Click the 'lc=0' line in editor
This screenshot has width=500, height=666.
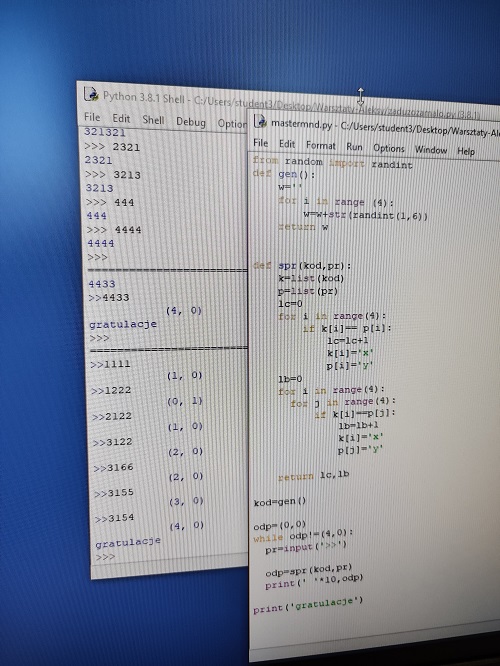click(290, 304)
